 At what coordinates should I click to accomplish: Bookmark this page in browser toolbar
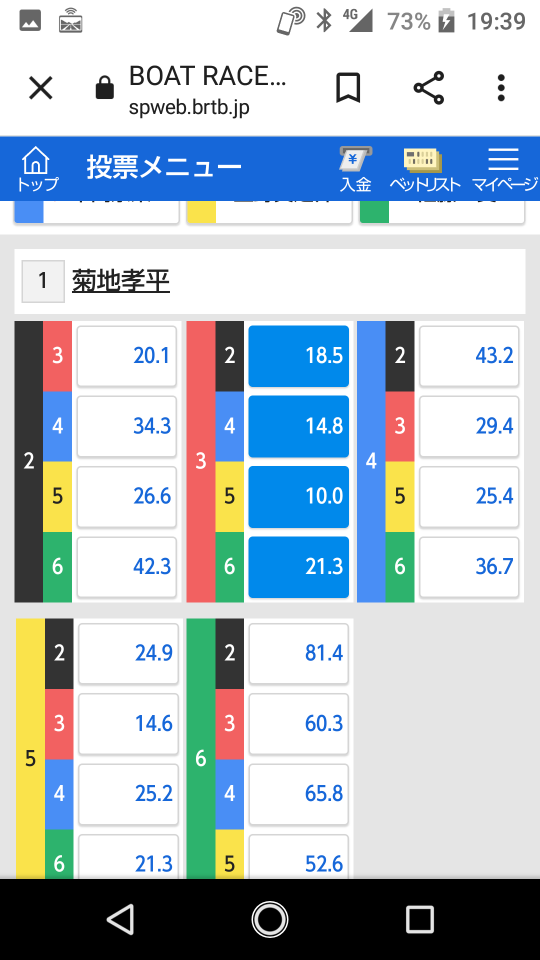coord(348,89)
